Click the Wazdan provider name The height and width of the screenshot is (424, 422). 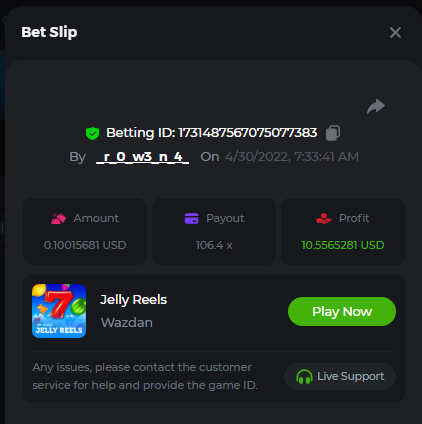pyautogui.click(x=127, y=323)
